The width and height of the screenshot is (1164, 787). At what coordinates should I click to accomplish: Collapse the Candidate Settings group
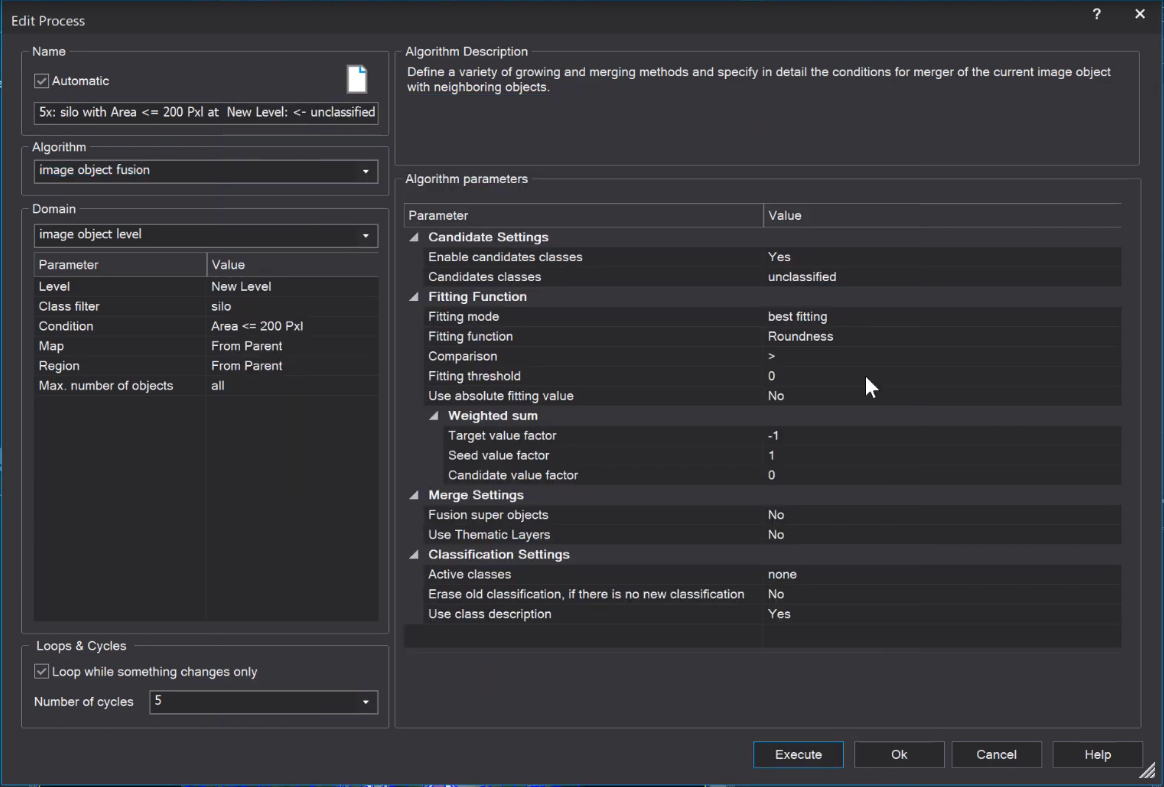click(414, 238)
